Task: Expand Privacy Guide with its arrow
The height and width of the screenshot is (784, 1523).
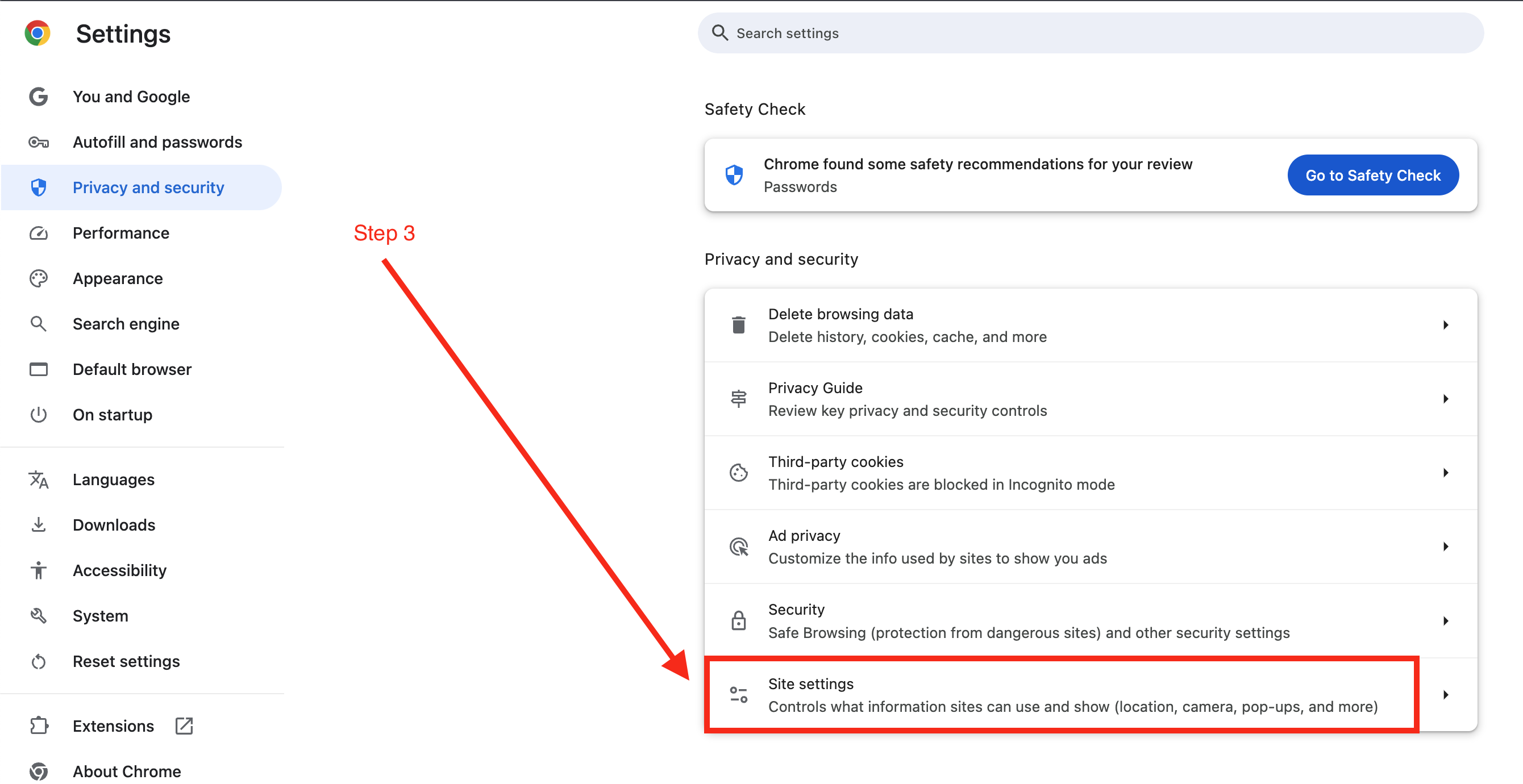Action: pyautogui.click(x=1446, y=399)
